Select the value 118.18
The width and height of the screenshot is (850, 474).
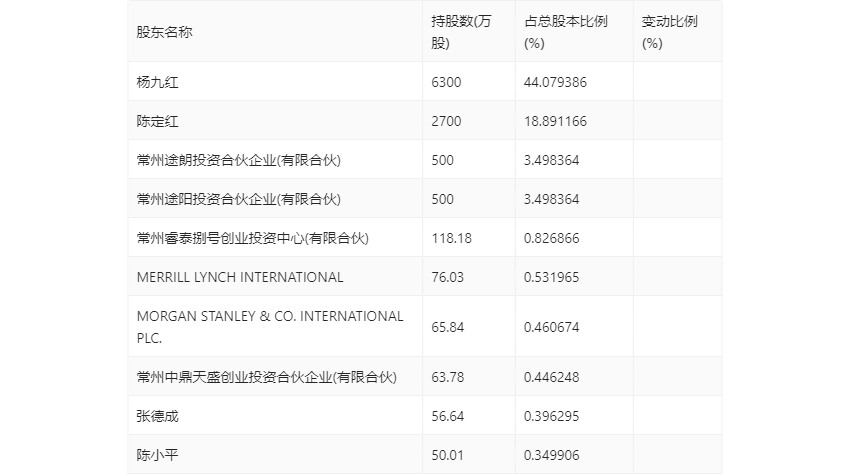coord(452,238)
